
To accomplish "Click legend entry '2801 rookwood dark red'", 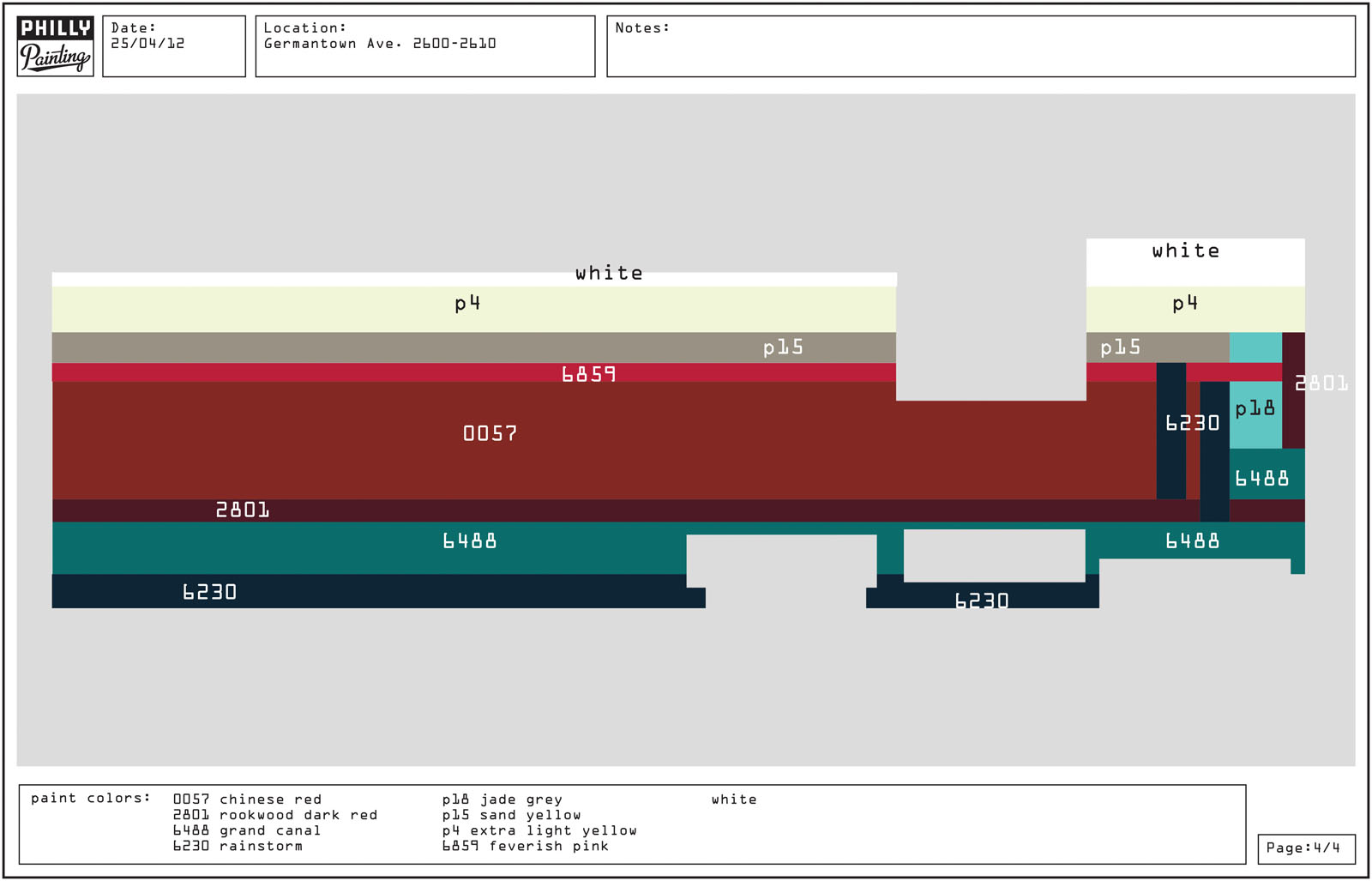I will [275, 814].
